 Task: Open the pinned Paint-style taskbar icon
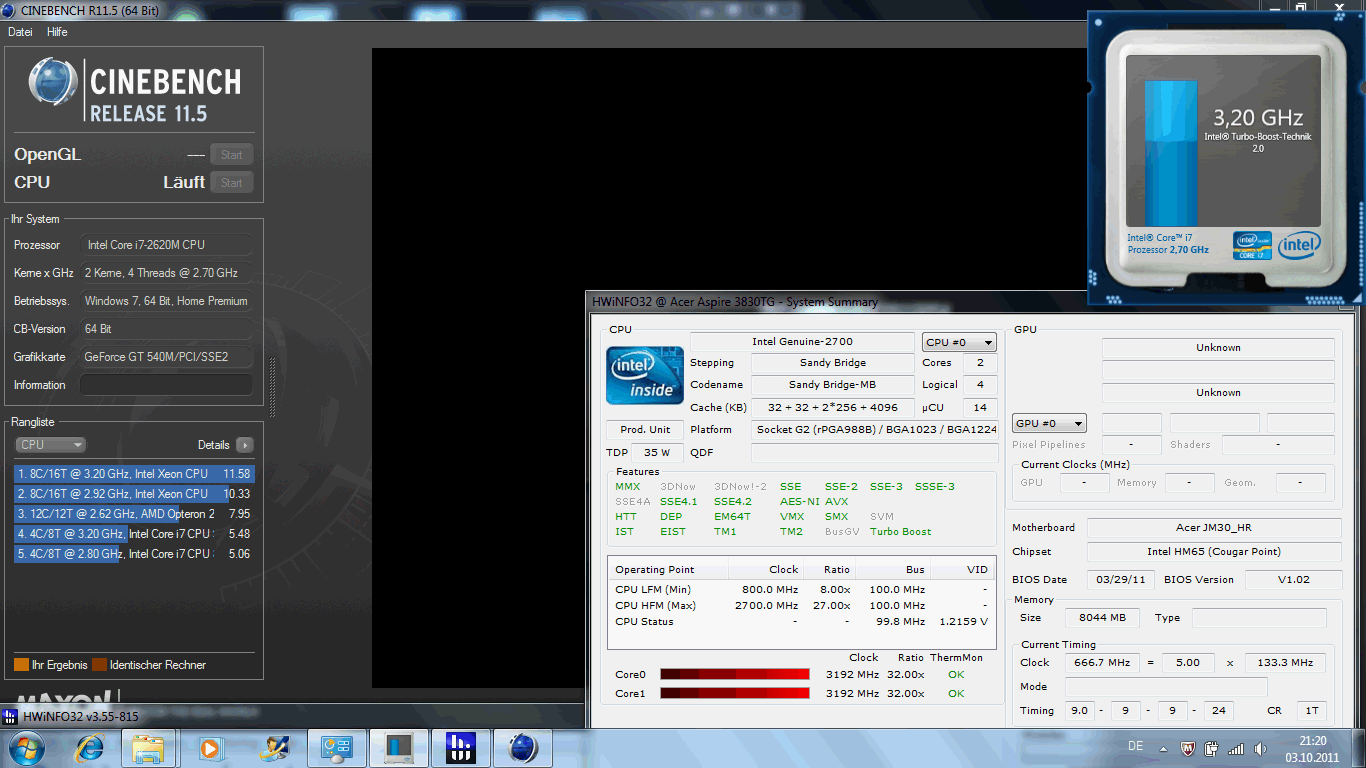tap(273, 747)
